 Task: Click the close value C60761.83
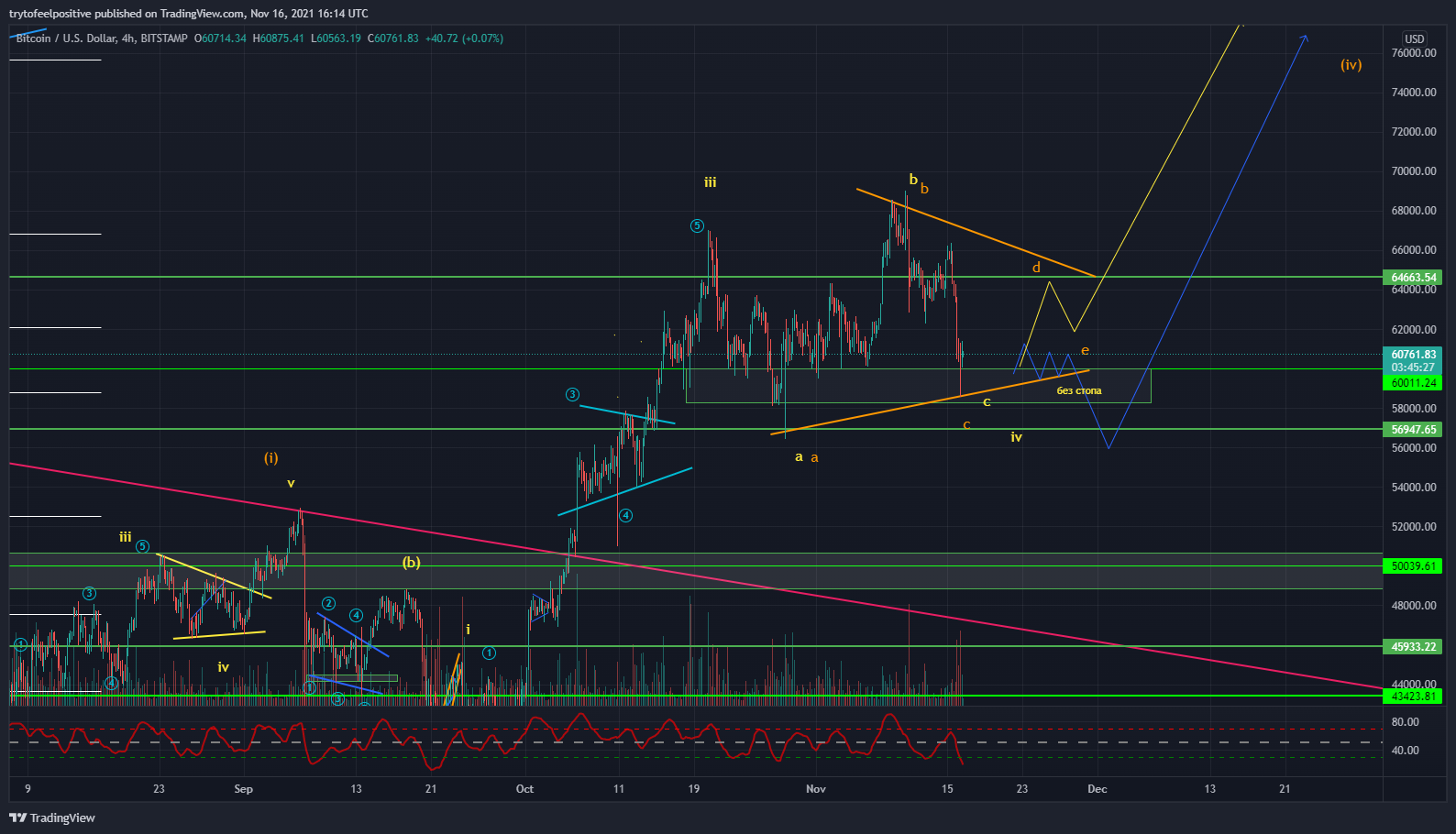pos(392,38)
